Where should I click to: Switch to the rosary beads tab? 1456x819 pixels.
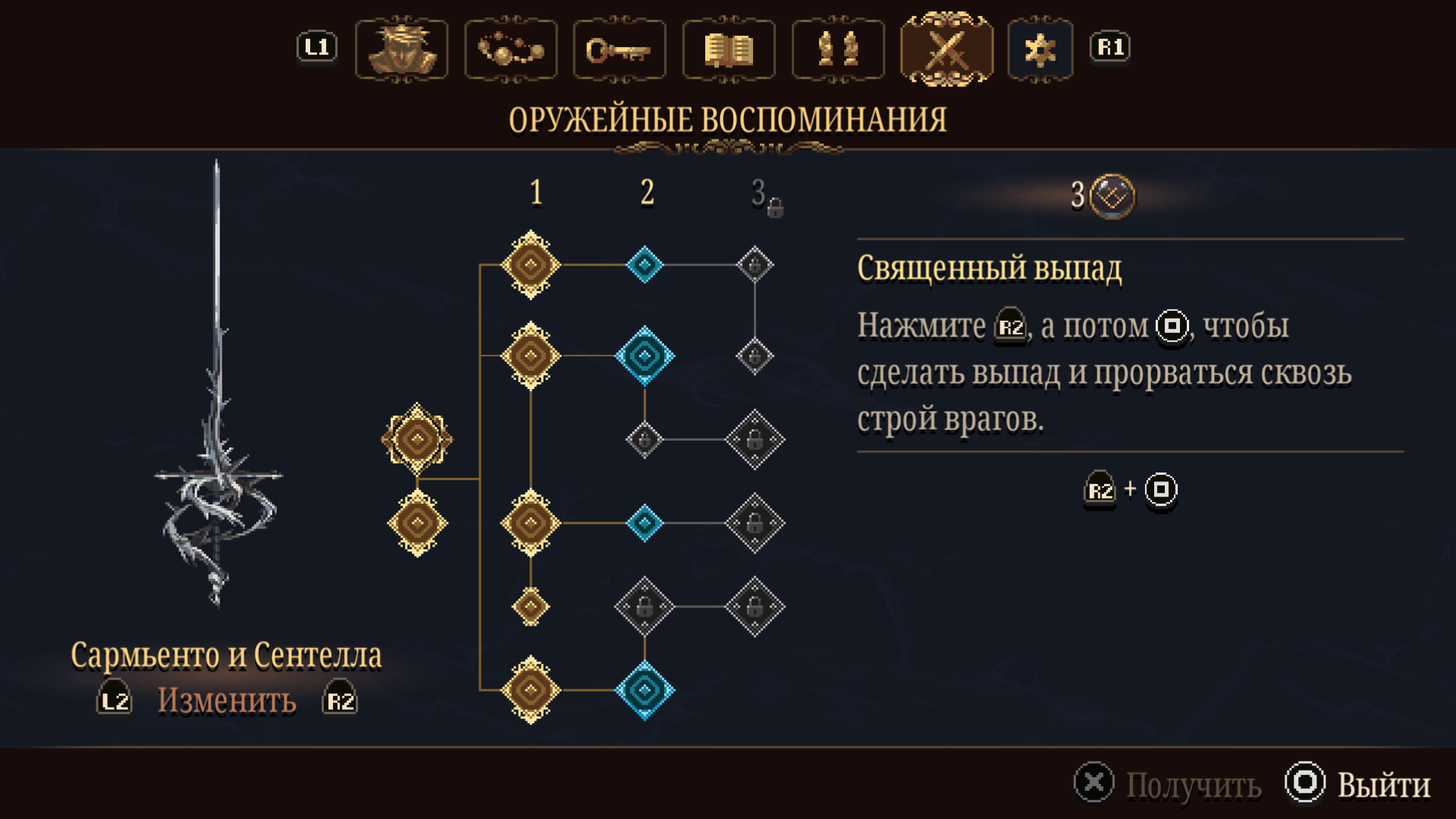(510, 49)
